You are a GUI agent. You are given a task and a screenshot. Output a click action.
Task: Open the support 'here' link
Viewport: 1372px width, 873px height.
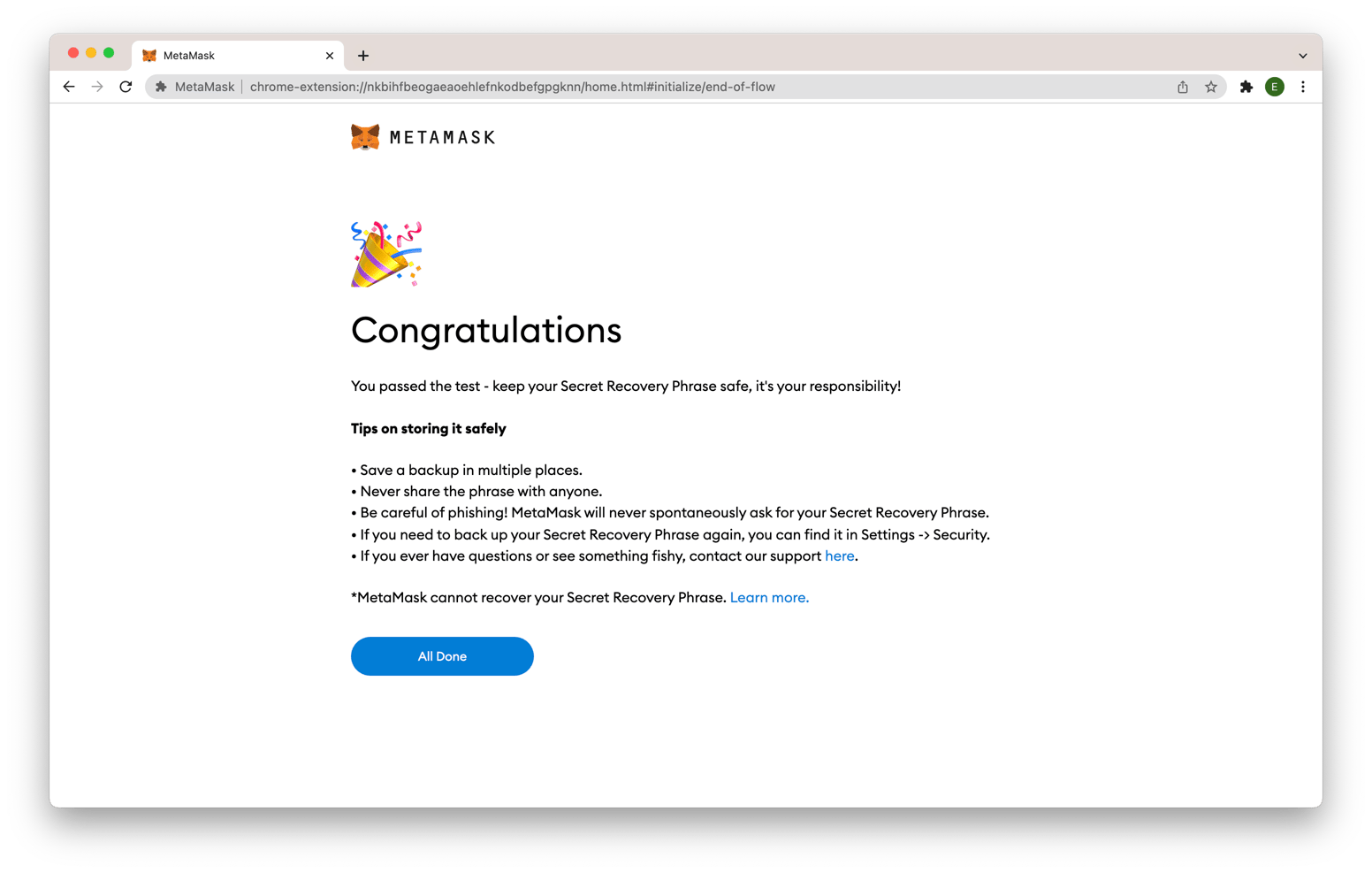click(x=839, y=555)
